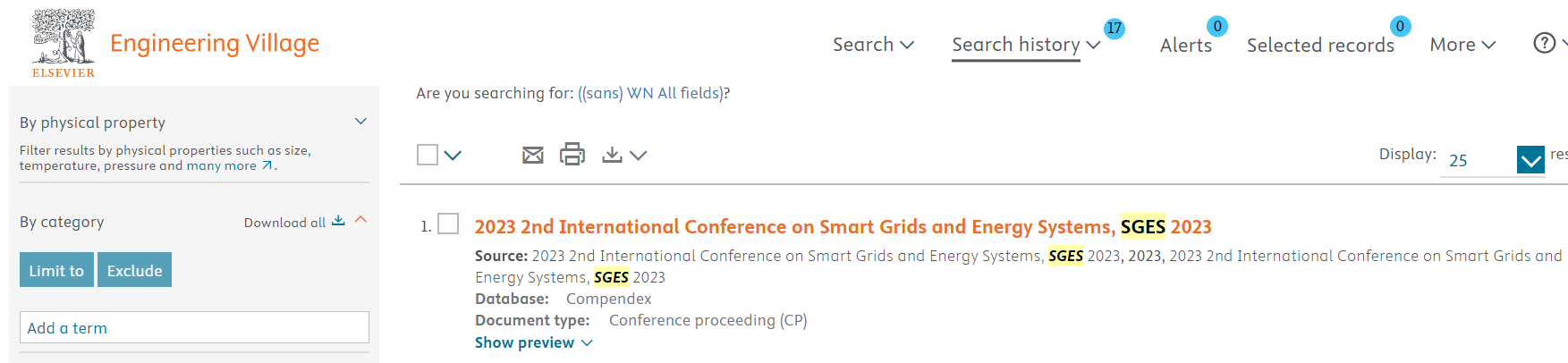The width and height of the screenshot is (1568, 363).
Task: Click the Add a term field
Action: pos(194,327)
